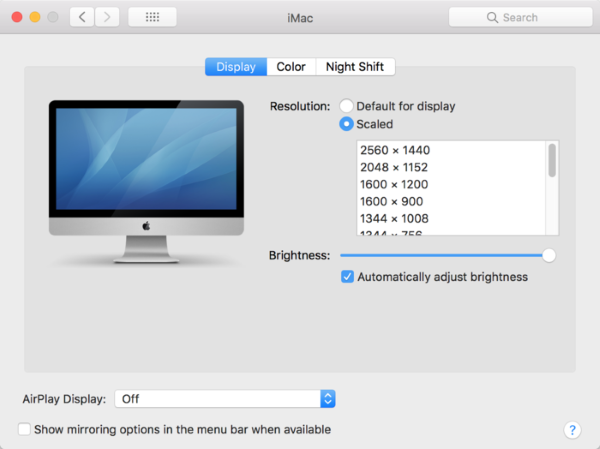Show all preferences grid icon

(152, 17)
